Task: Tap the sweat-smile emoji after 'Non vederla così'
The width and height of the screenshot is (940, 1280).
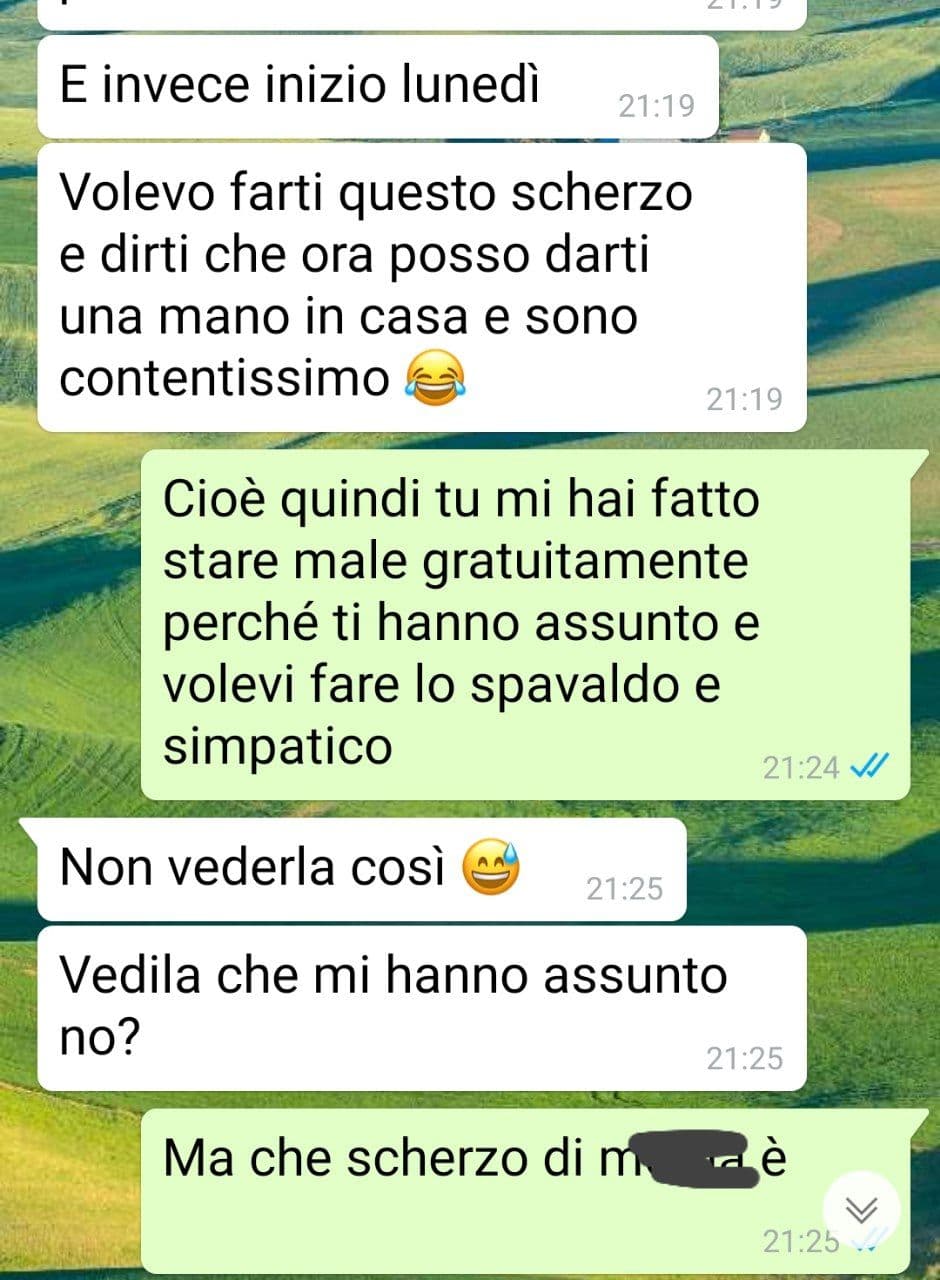Action: click(x=492, y=867)
